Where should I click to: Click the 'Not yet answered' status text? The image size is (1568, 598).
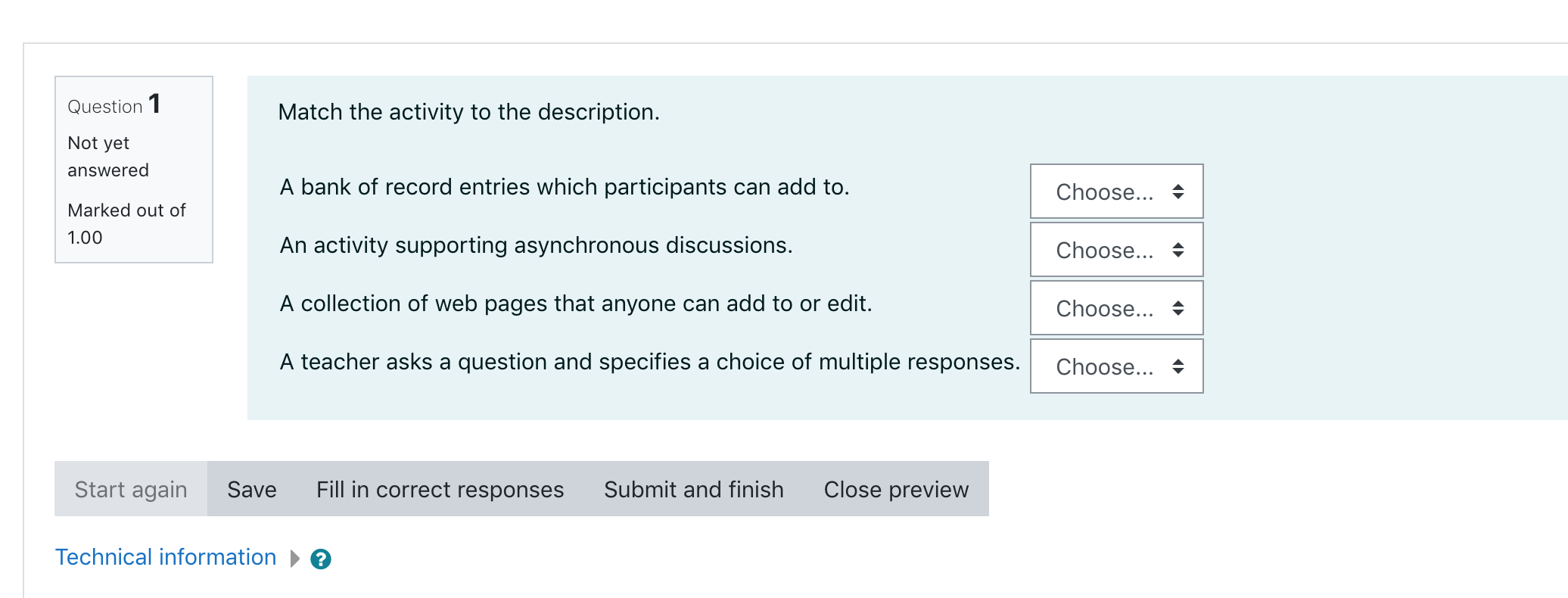click(108, 157)
